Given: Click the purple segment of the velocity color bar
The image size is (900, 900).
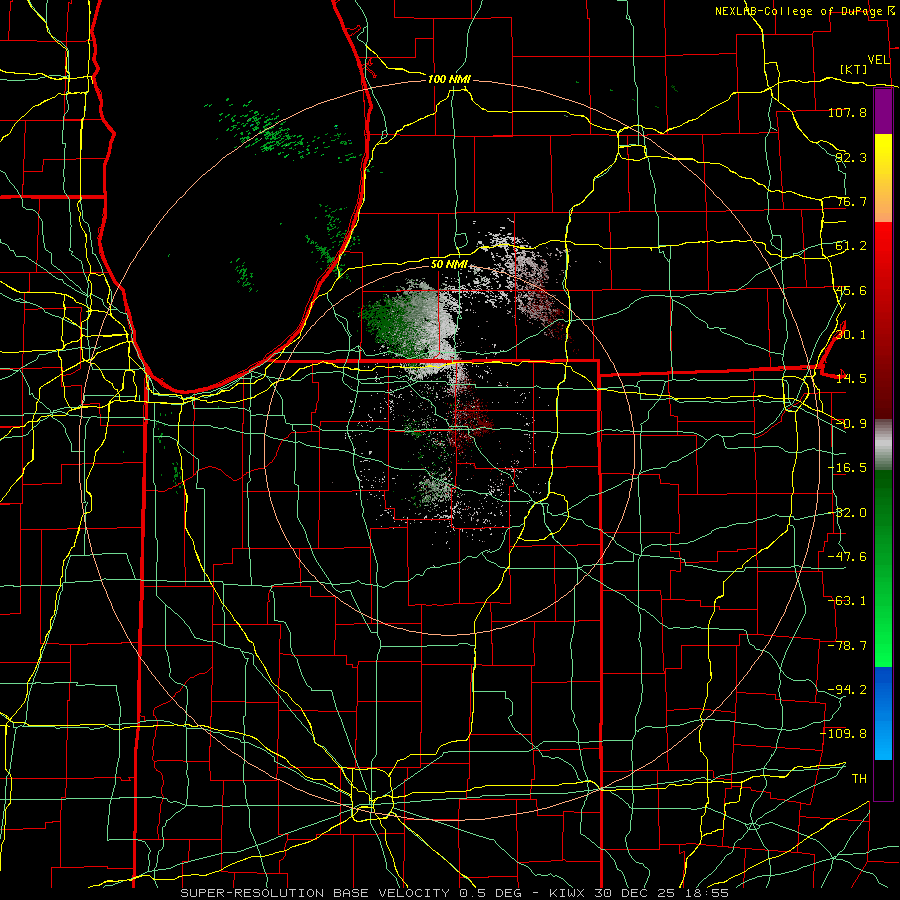Looking at the screenshot, I should coord(883,112).
